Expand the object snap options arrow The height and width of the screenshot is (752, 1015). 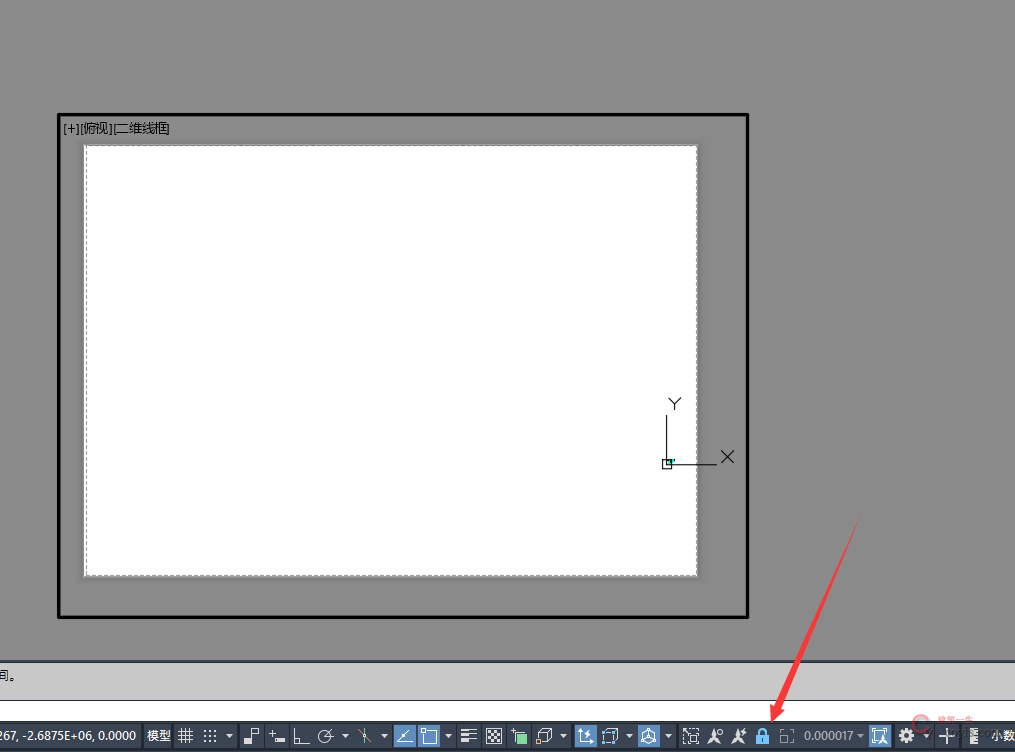pos(449,737)
